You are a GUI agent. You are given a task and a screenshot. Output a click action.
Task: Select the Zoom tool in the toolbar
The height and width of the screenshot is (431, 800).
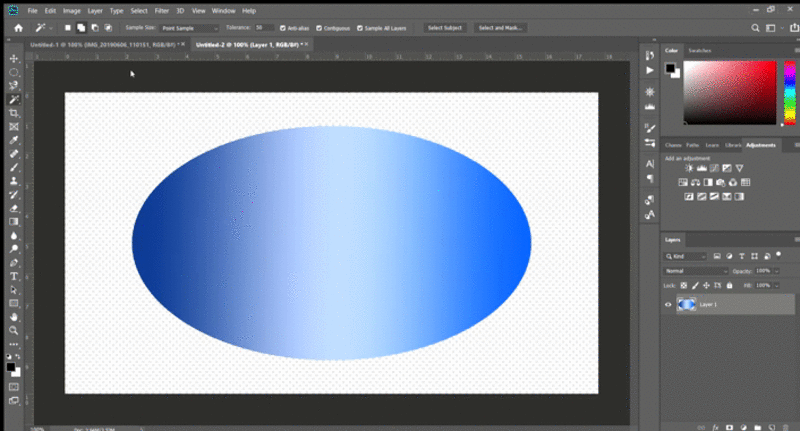point(14,331)
